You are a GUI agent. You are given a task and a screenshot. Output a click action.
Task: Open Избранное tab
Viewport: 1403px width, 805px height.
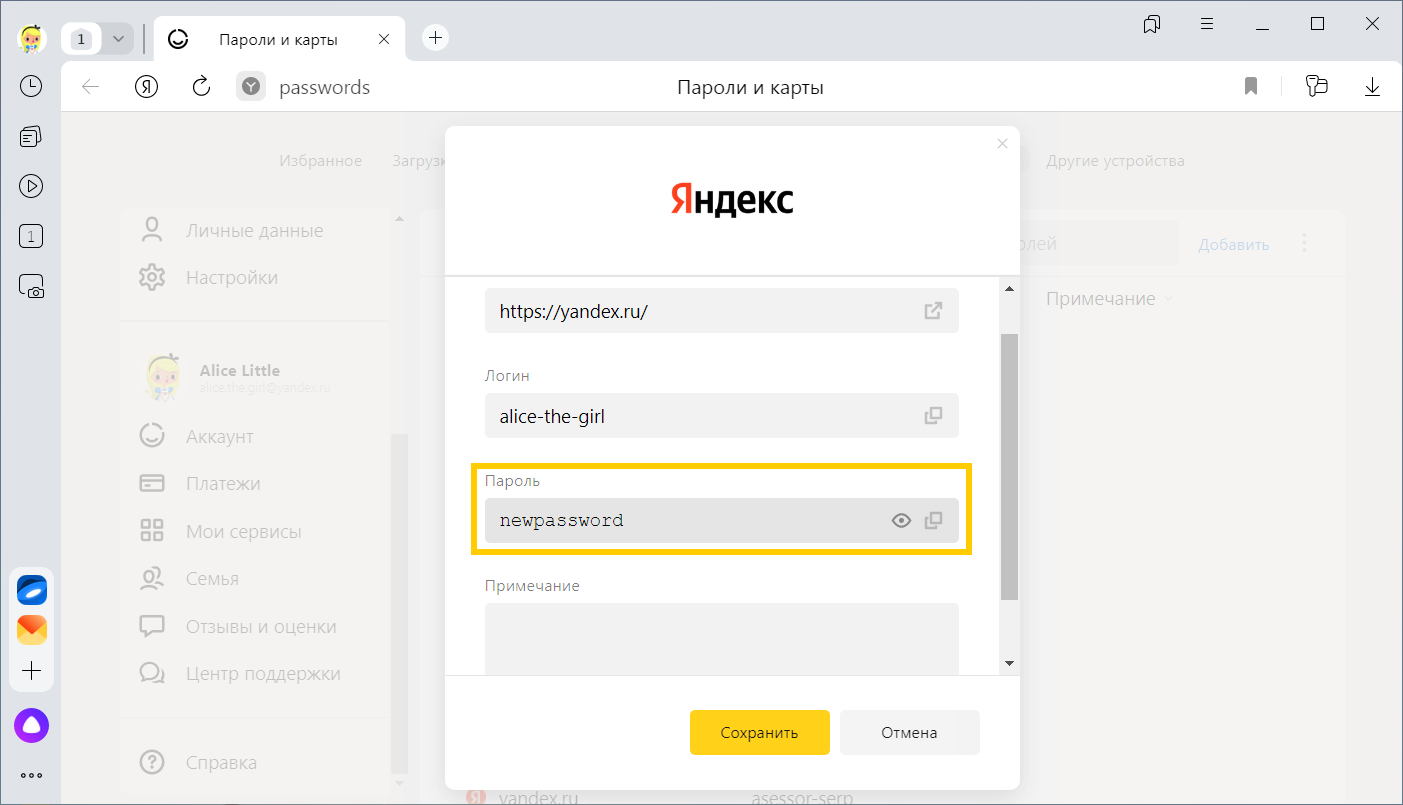click(x=320, y=161)
